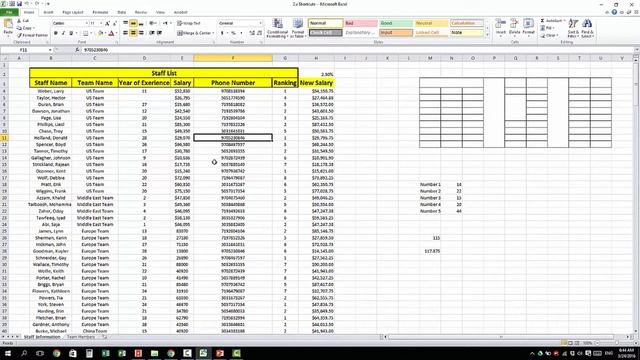The image size is (640, 360).
Task: Apply the Neutral cell style
Action: point(431,23)
